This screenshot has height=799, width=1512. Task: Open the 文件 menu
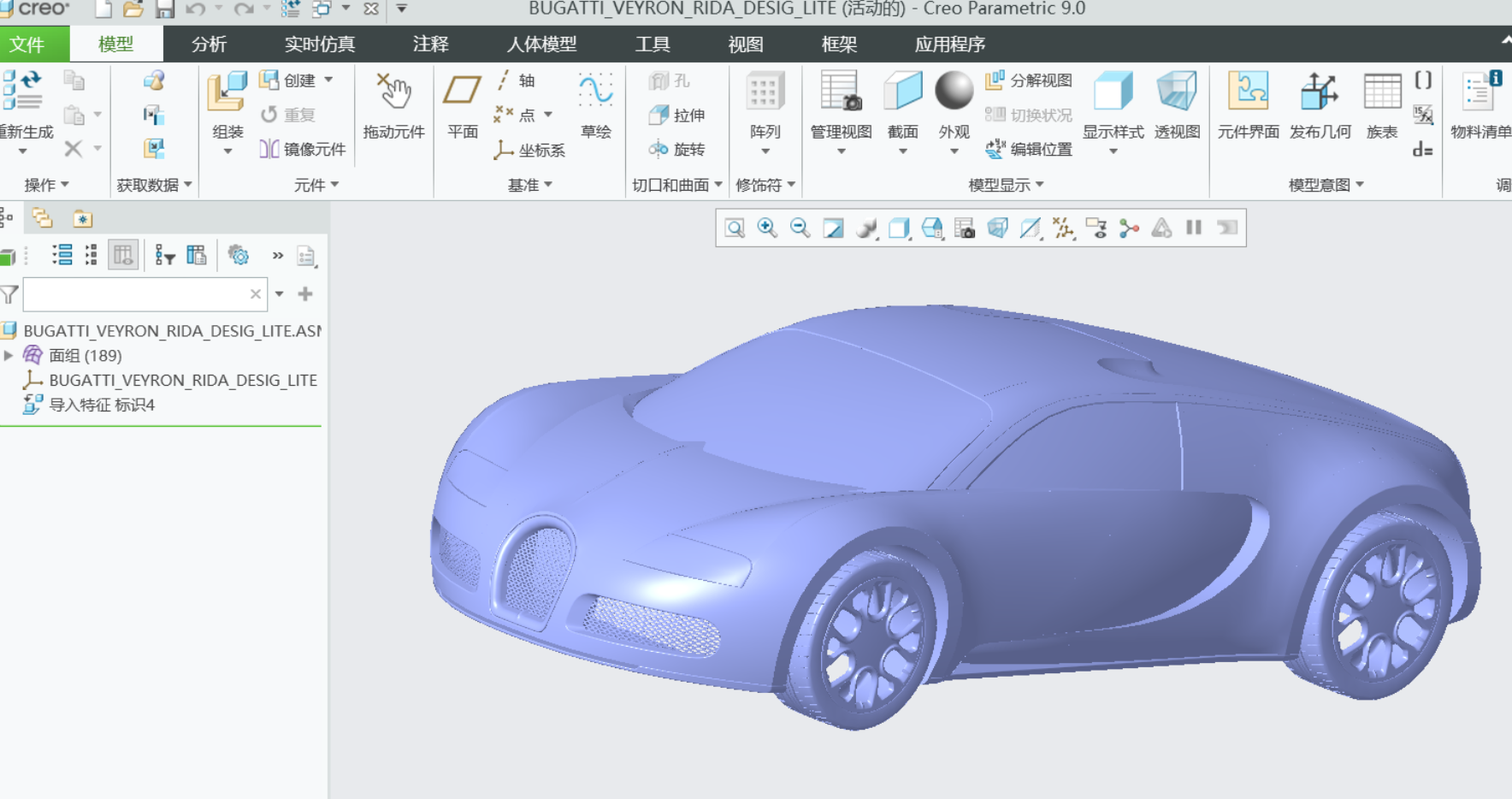(x=27, y=44)
